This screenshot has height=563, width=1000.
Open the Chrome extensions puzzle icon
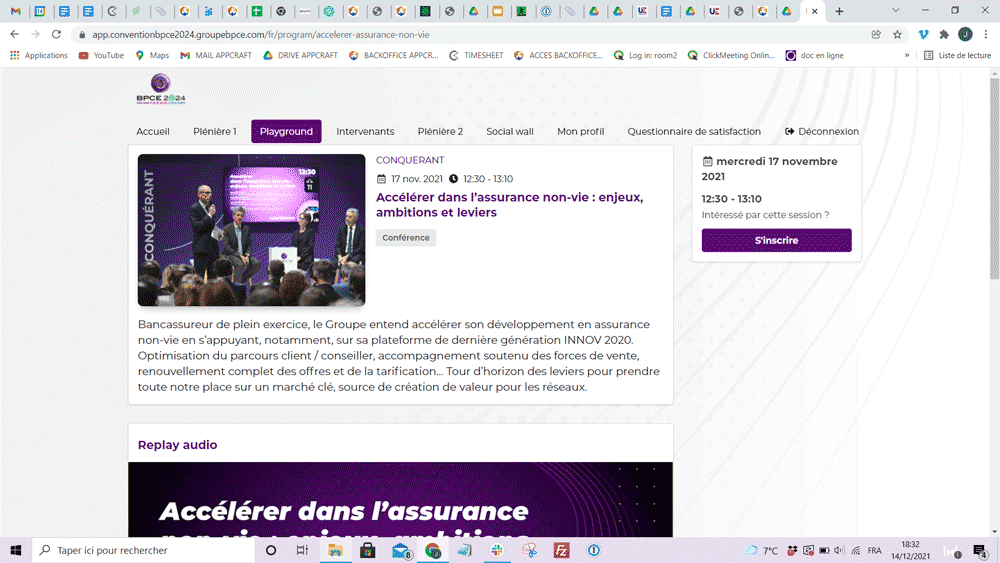tap(944, 34)
